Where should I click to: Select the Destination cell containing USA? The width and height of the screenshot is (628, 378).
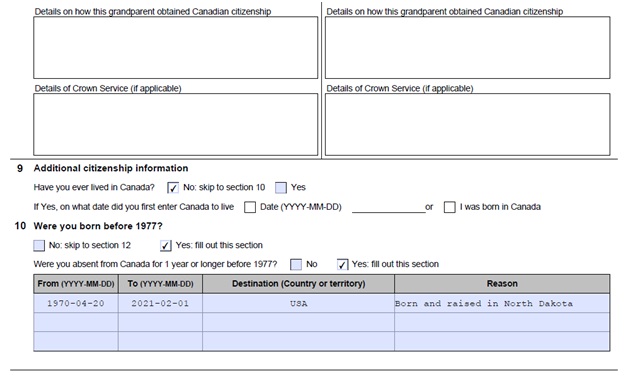298,303
